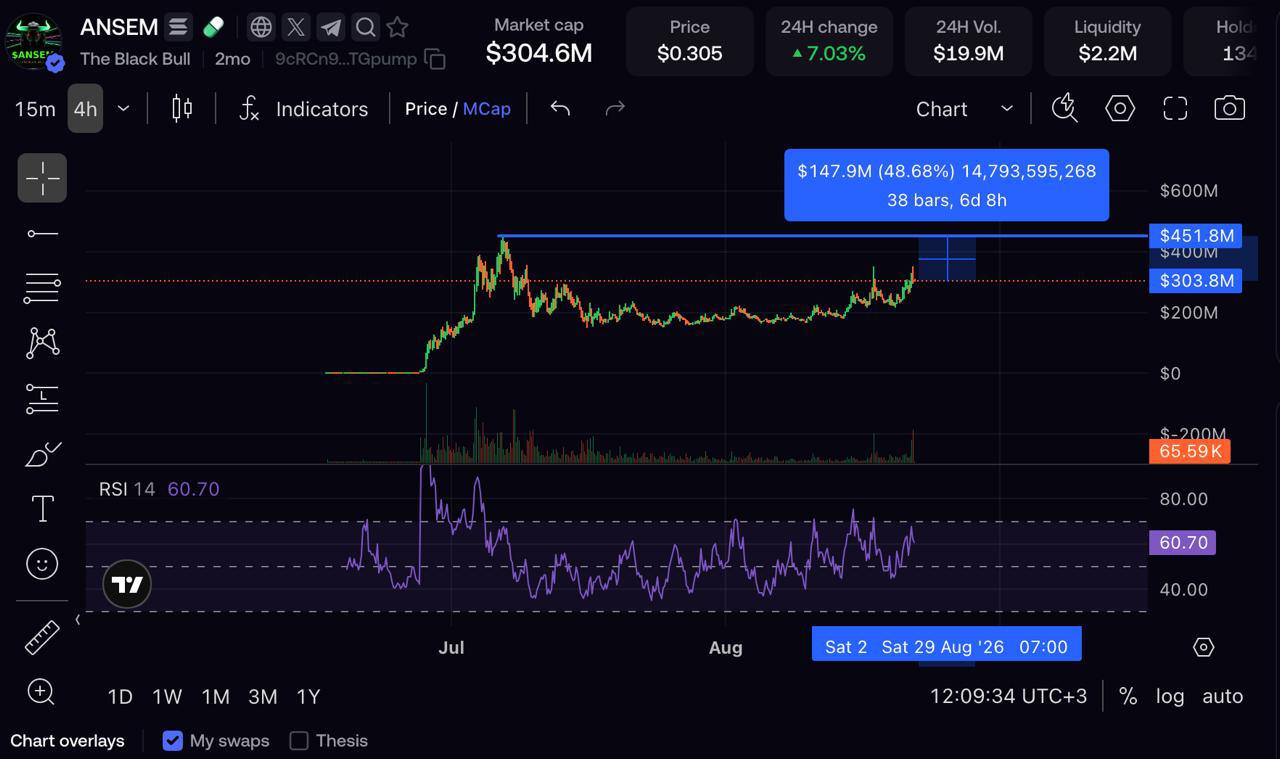
Task: Click the Liquidity $2.2M card
Action: [1107, 41]
